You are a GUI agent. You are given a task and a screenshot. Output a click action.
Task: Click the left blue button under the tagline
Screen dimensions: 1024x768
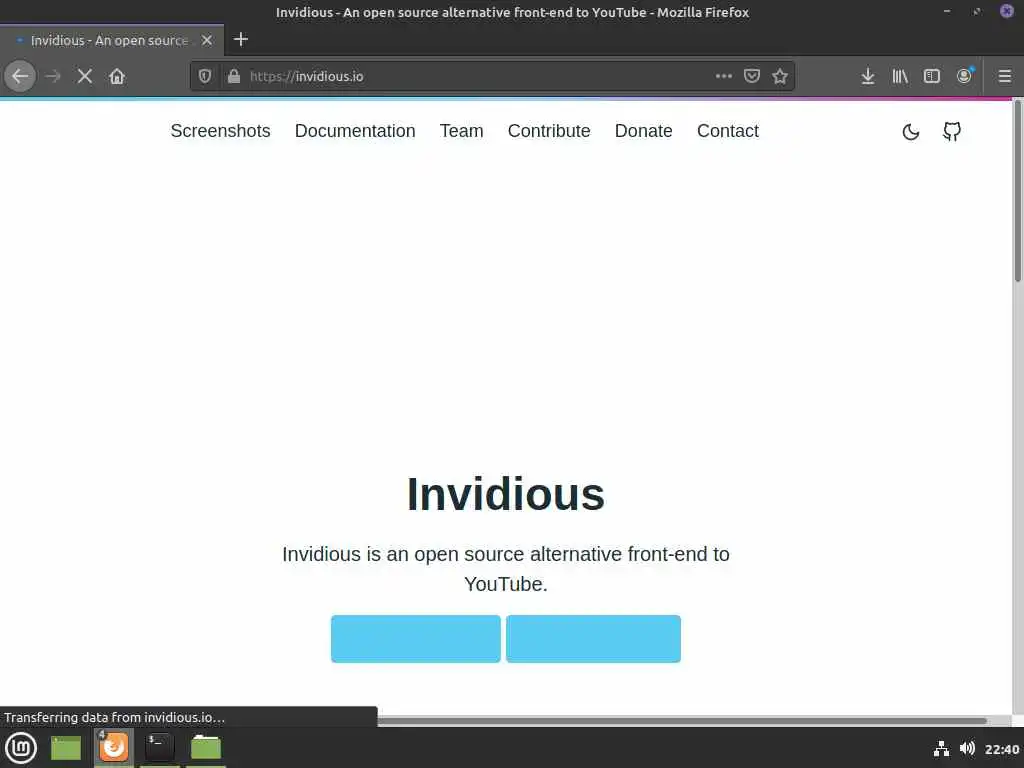tap(415, 639)
